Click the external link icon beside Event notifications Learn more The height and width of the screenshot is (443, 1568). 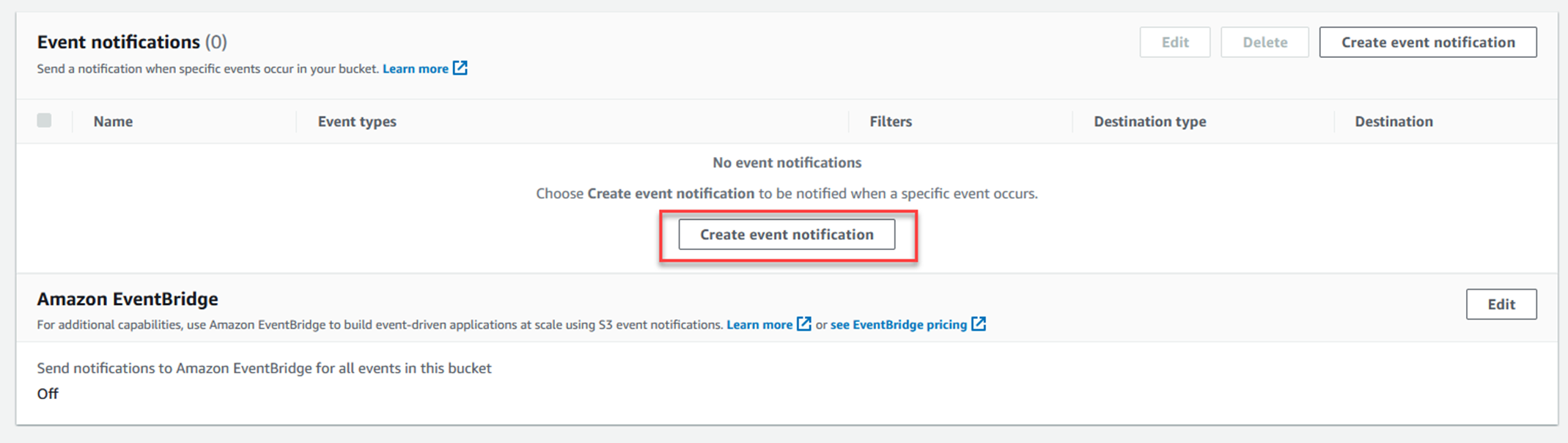[x=460, y=68]
